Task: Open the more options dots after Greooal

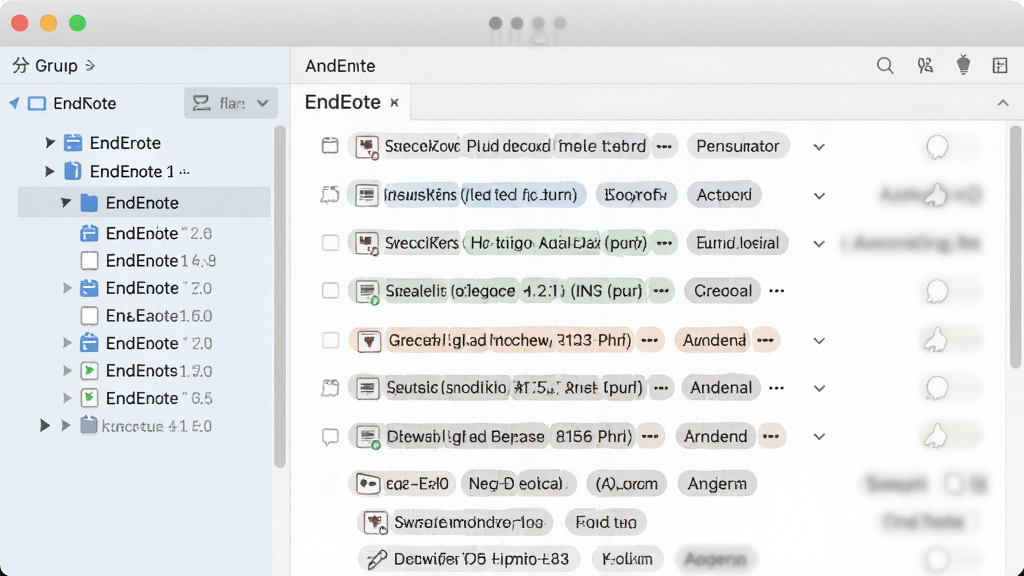Action: coord(776,291)
